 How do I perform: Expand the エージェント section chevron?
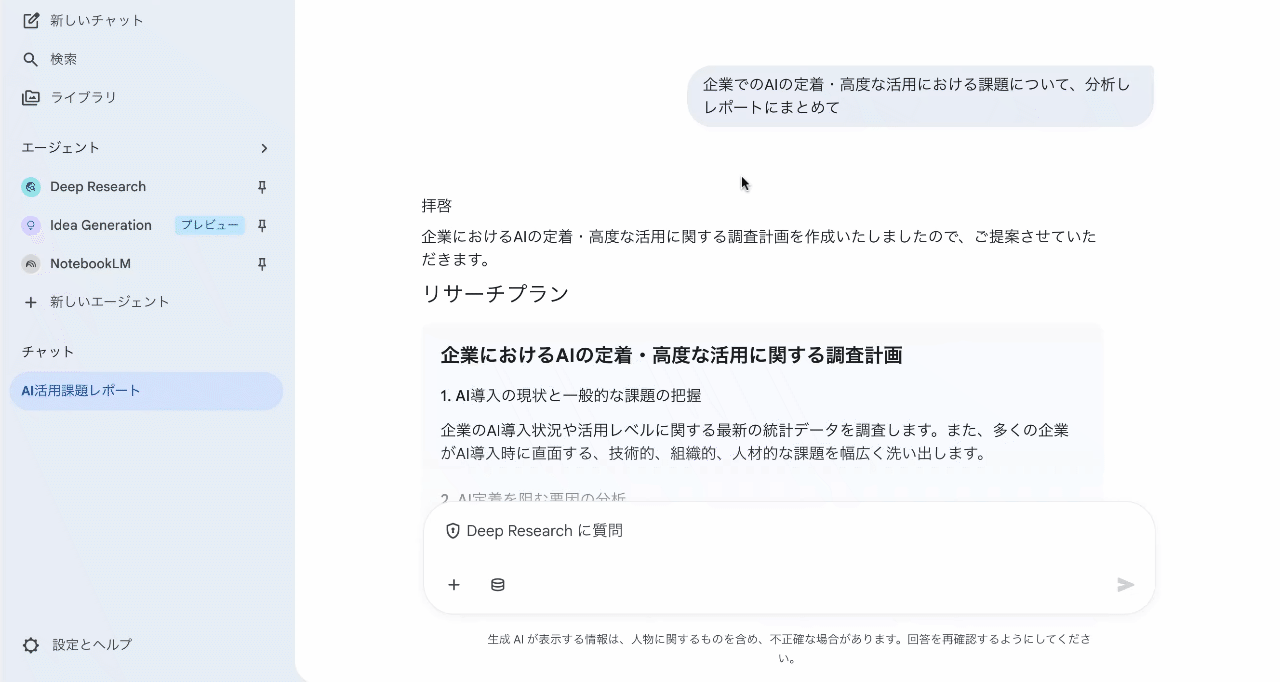264,148
